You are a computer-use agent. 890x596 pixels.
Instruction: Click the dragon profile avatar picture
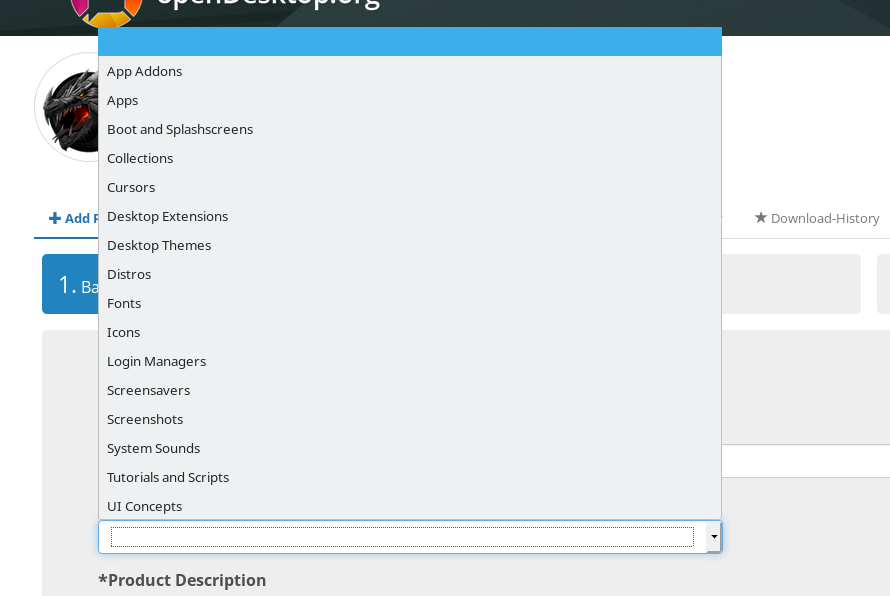point(67,108)
